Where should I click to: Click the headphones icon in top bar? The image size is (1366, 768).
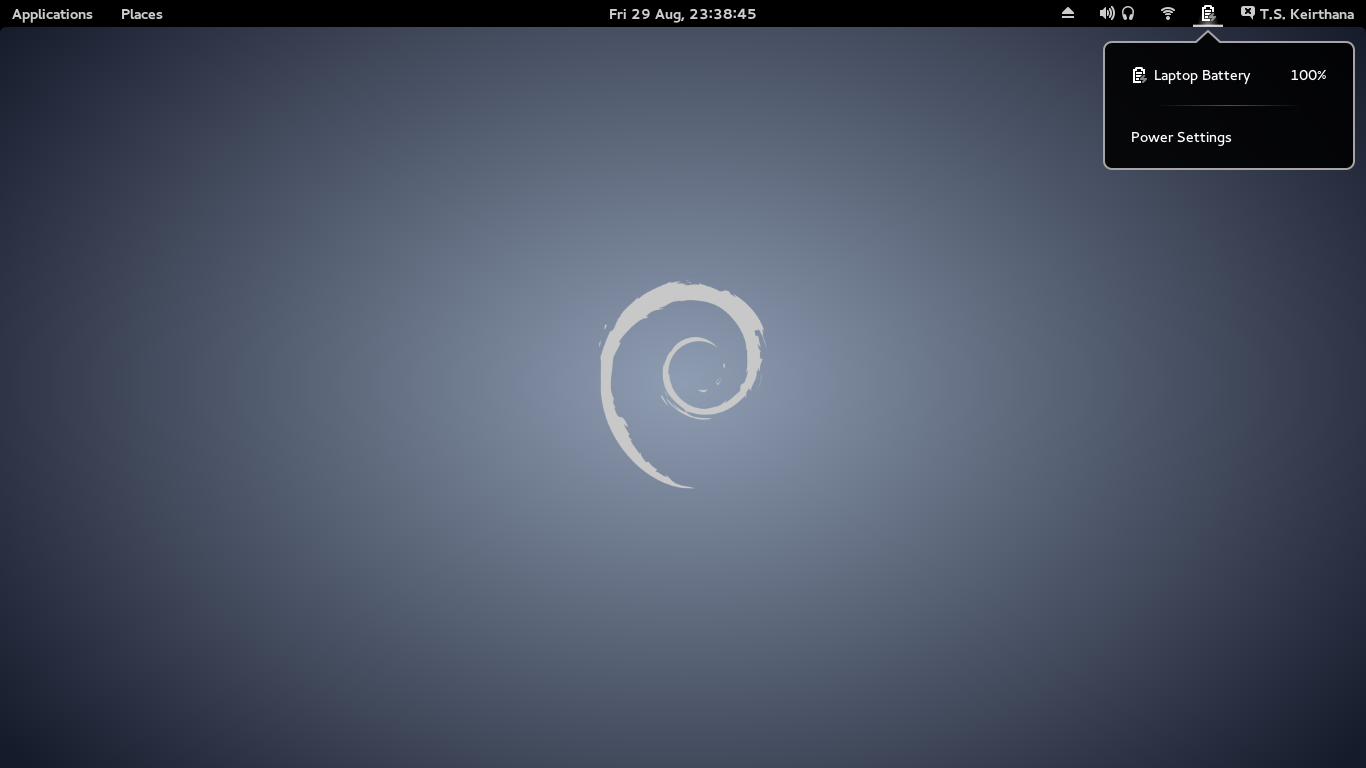tap(1128, 13)
